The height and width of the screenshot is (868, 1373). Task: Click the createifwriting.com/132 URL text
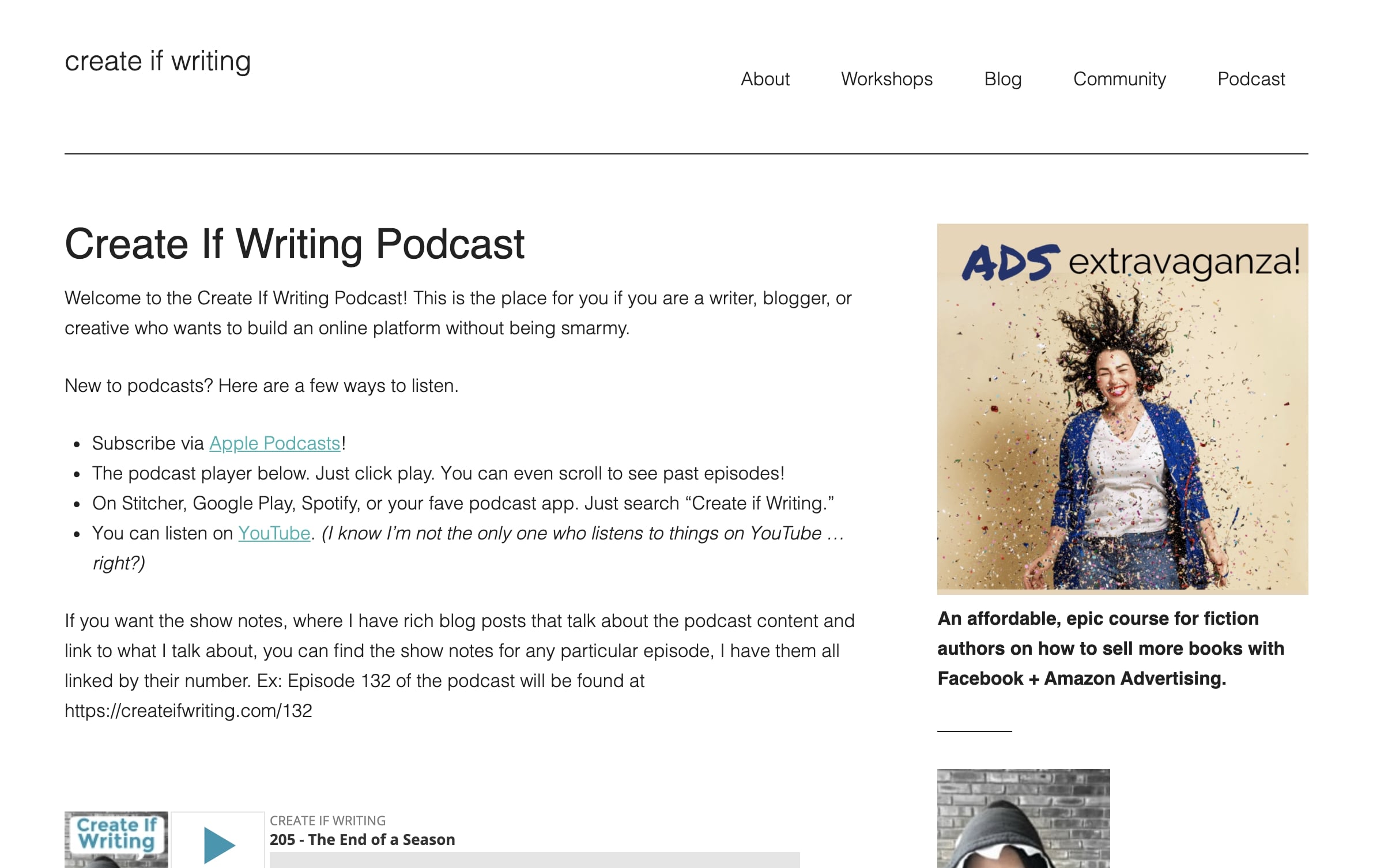(x=188, y=711)
